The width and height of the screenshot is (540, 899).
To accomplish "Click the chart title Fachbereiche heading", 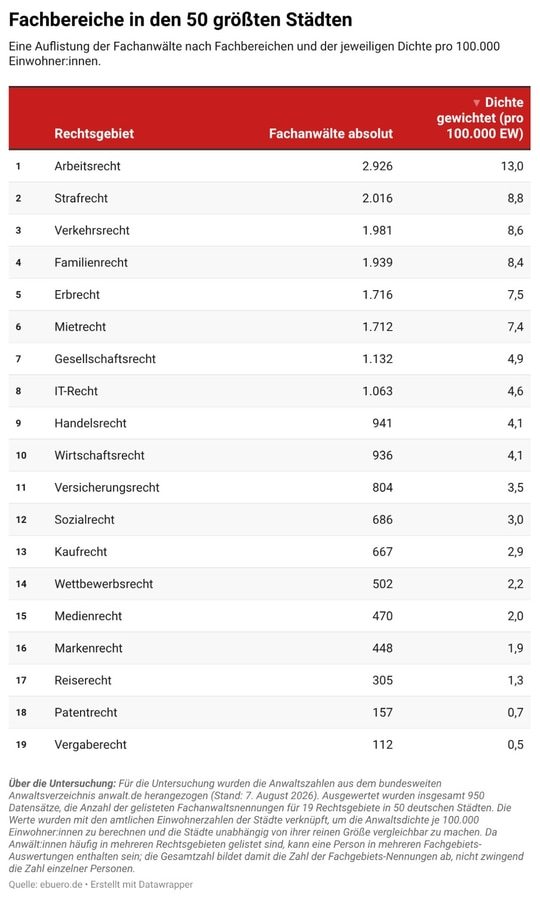I will click(180, 20).
